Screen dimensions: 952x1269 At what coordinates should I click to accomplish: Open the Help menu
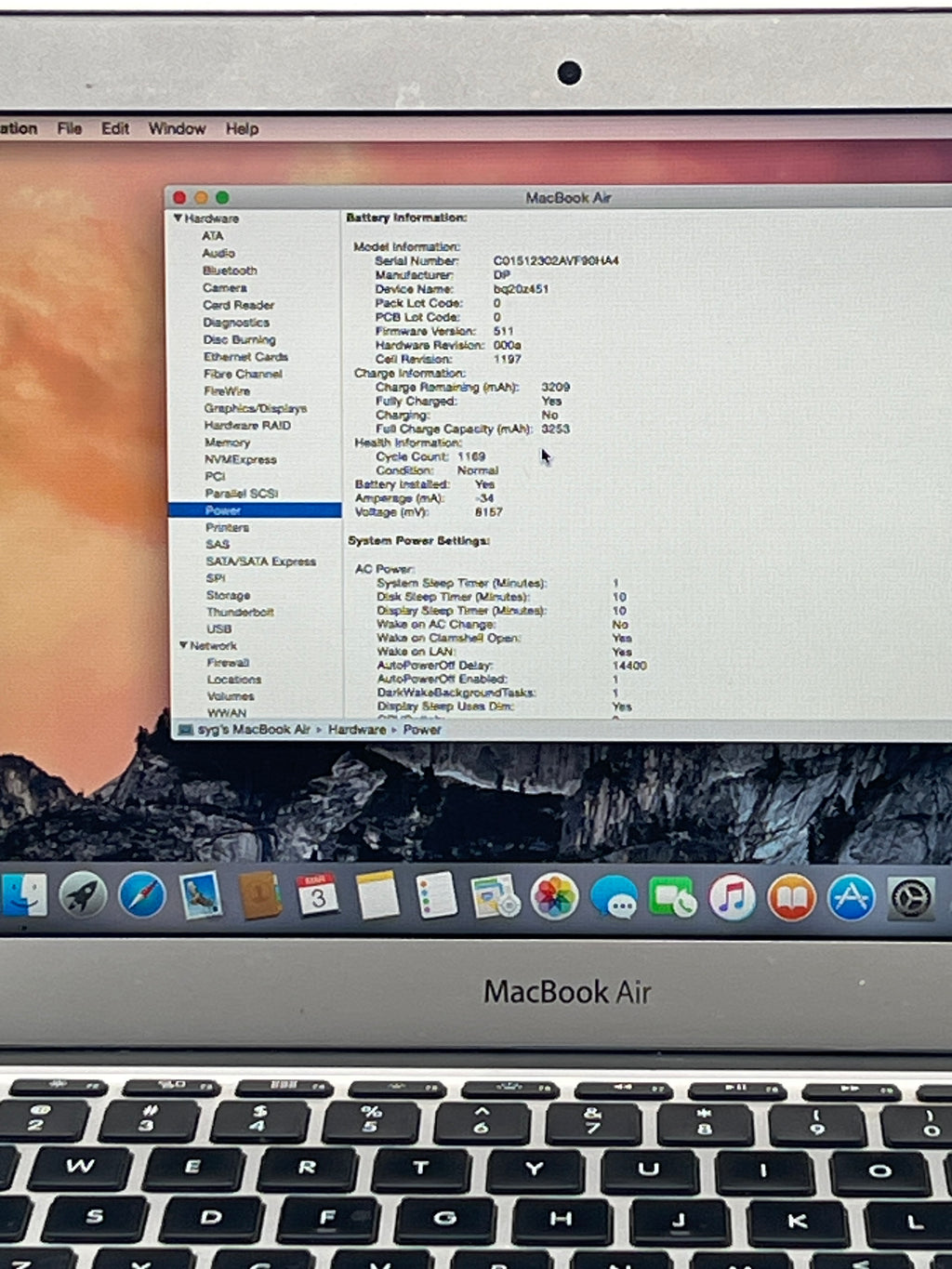coord(242,128)
